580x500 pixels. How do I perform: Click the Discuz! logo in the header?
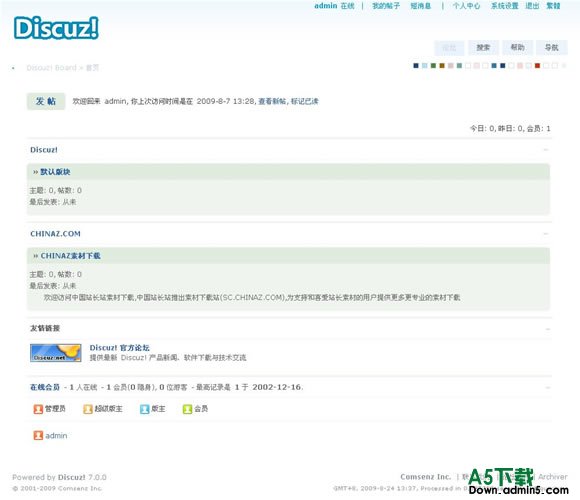tap(56, 28)
